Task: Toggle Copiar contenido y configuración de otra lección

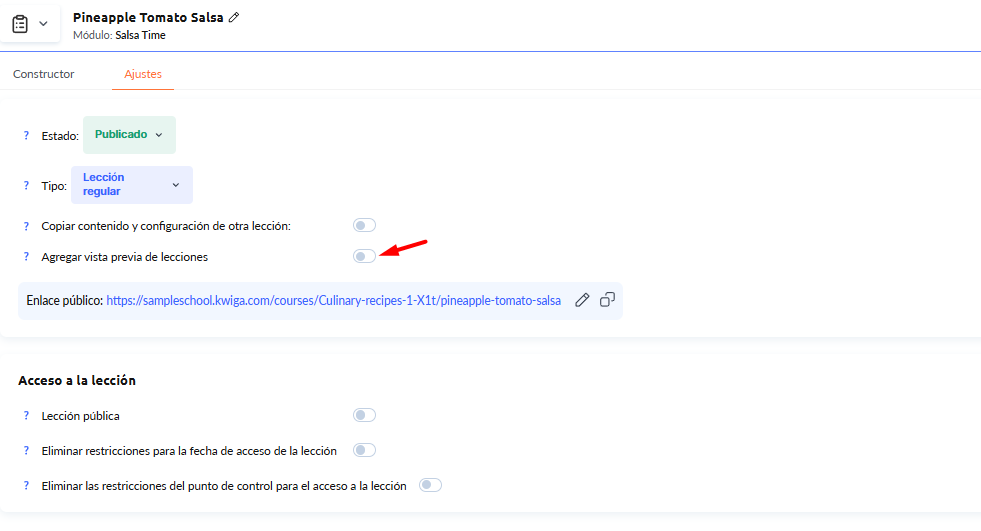Action: point(364,225)
